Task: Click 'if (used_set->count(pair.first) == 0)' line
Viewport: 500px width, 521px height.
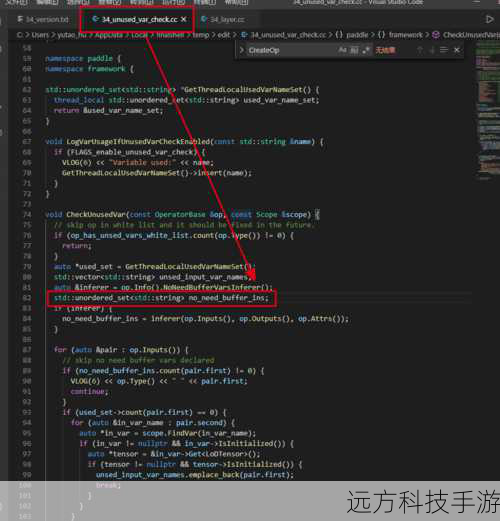Action: point(144,412)
